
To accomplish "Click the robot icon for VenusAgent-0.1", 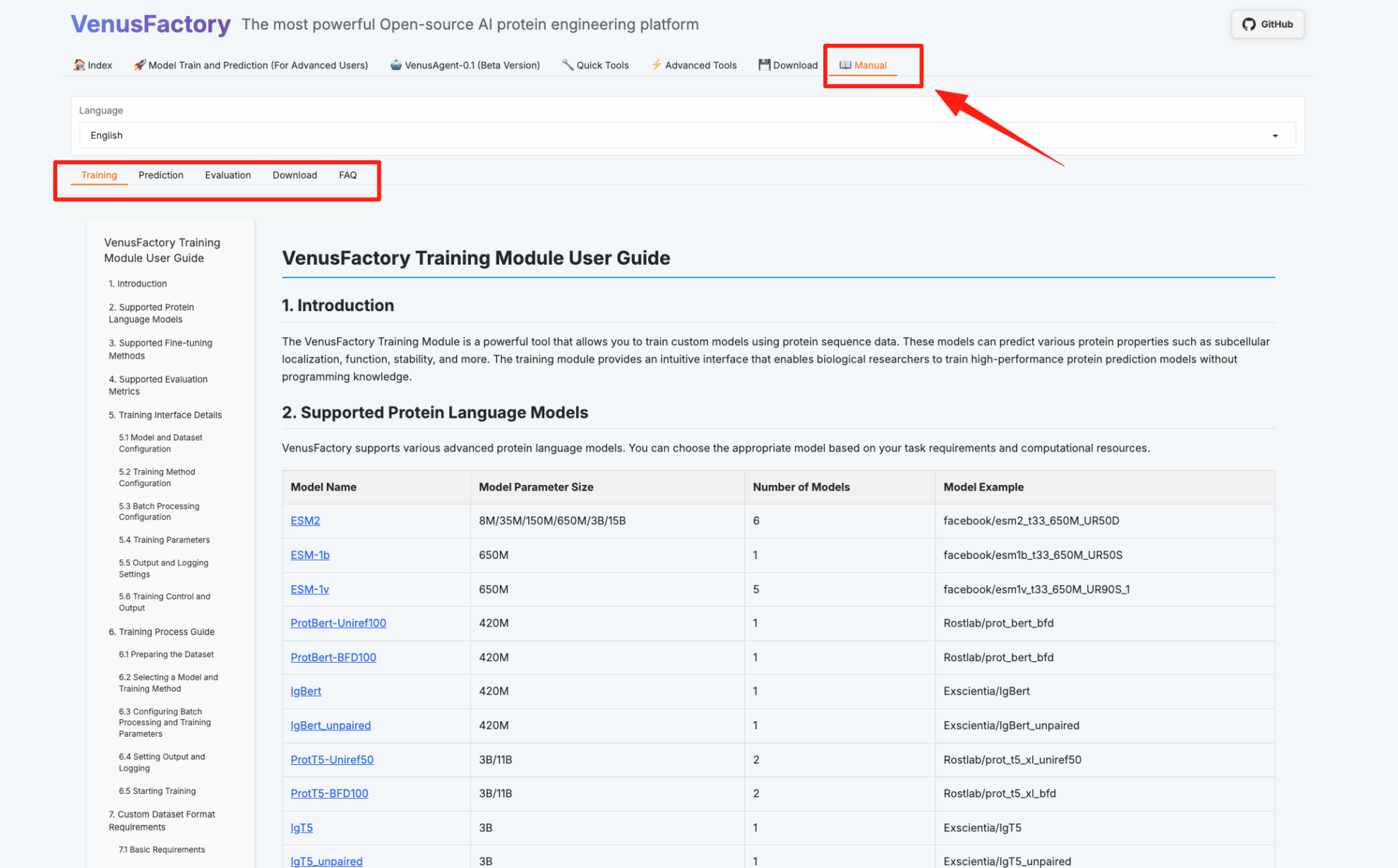I will (x=396, y=65).
